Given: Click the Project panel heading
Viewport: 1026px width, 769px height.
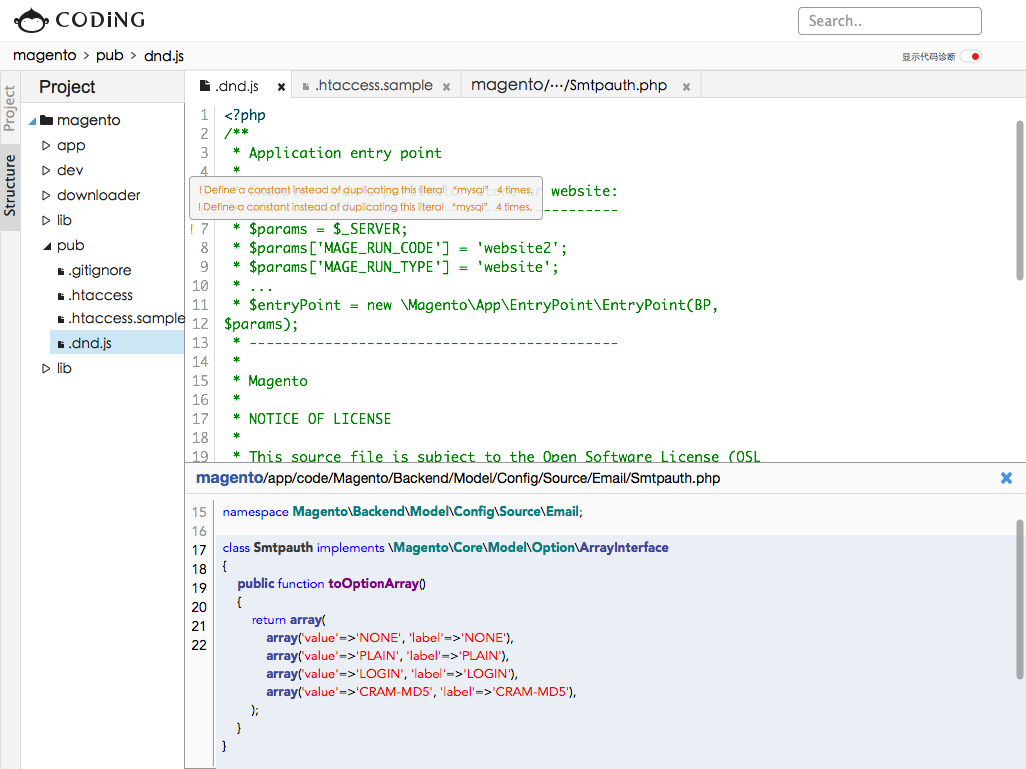Looking at the screenshot, I should tap(67, 86).
